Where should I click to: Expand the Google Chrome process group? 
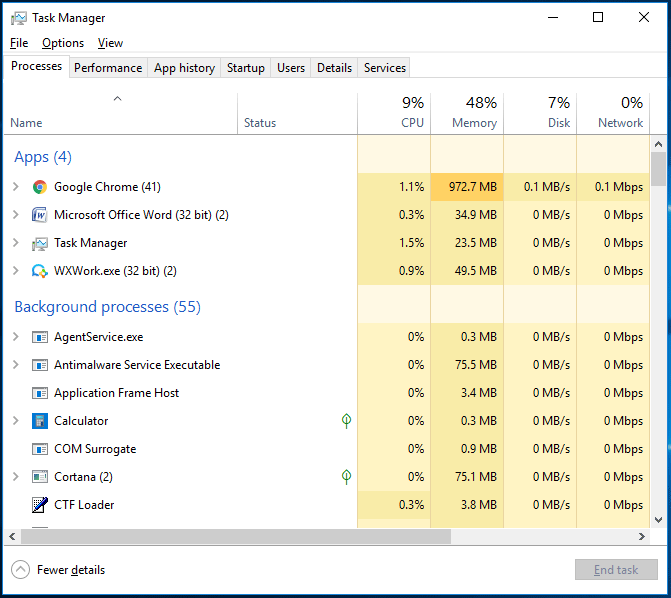pos(16,187)
